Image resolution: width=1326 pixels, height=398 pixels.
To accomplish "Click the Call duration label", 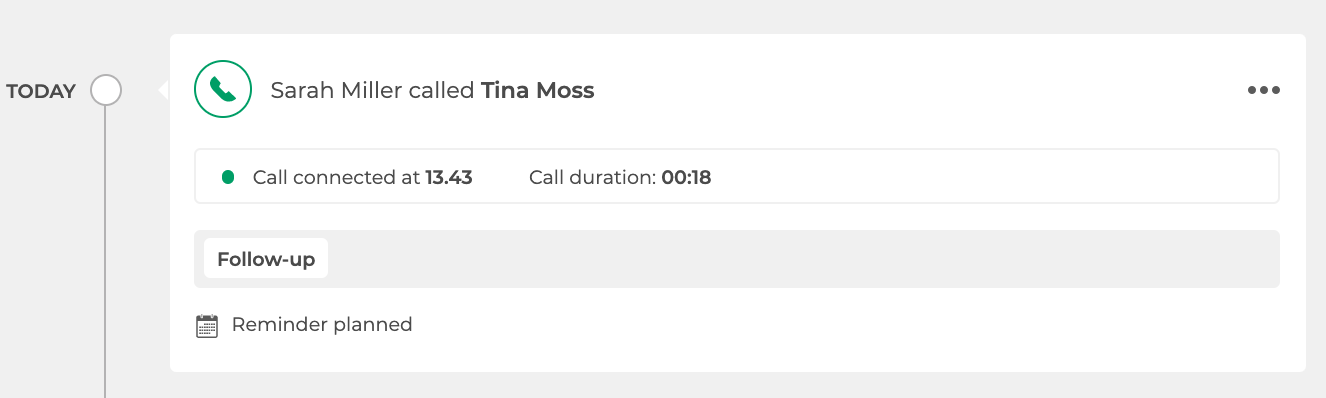I will 592,178.
